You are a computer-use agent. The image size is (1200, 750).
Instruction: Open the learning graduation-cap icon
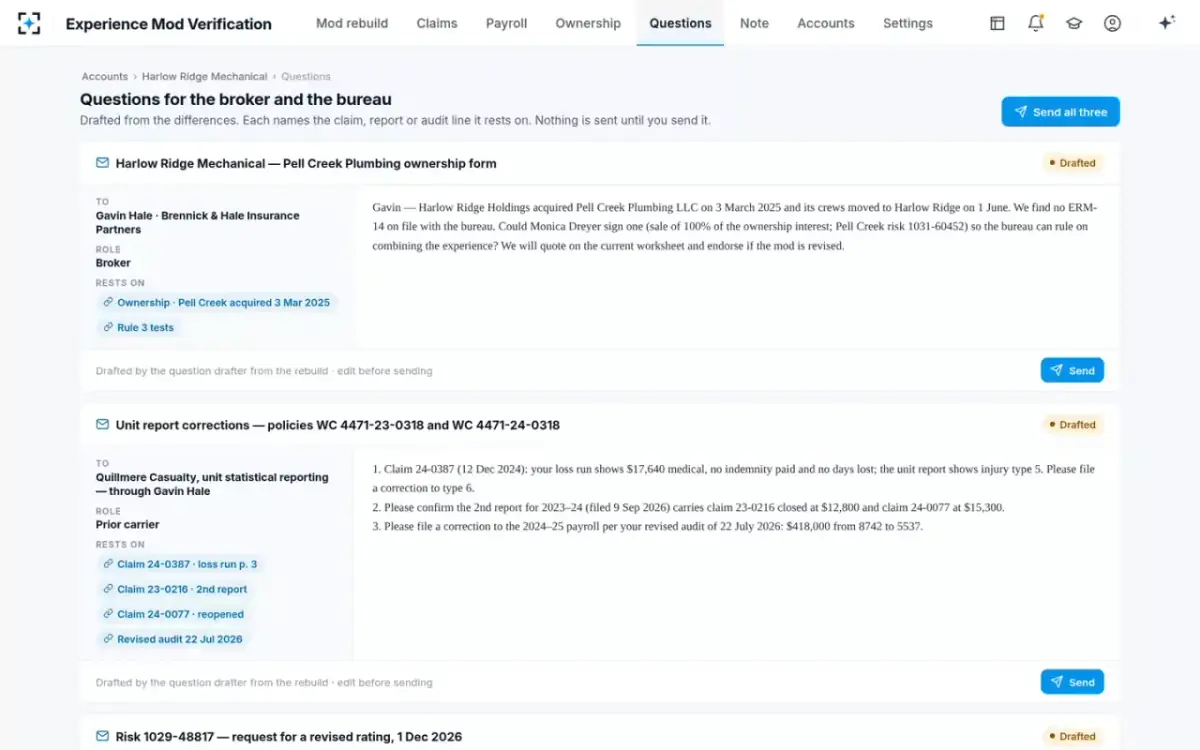pos(1074,23)
